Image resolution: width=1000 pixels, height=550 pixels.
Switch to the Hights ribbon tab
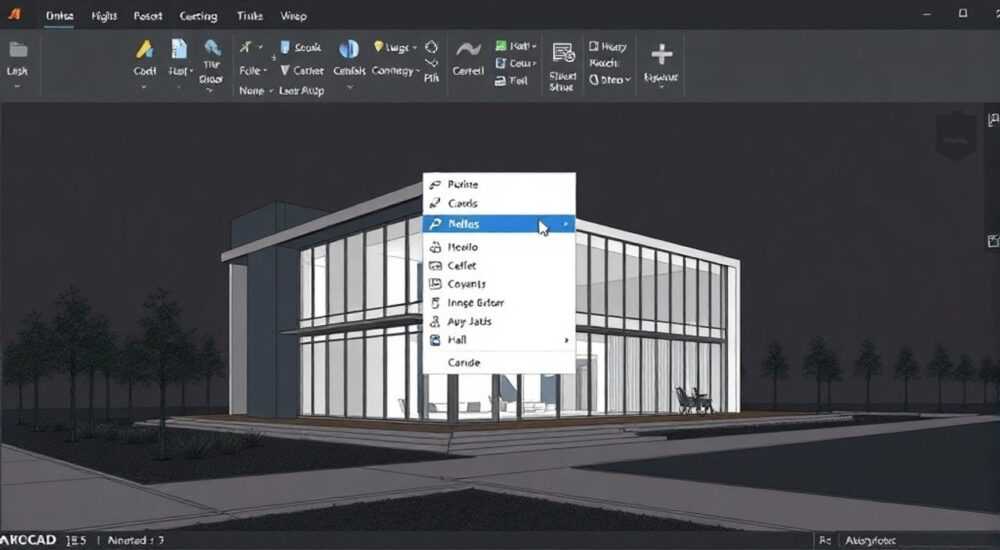(103, 16)
